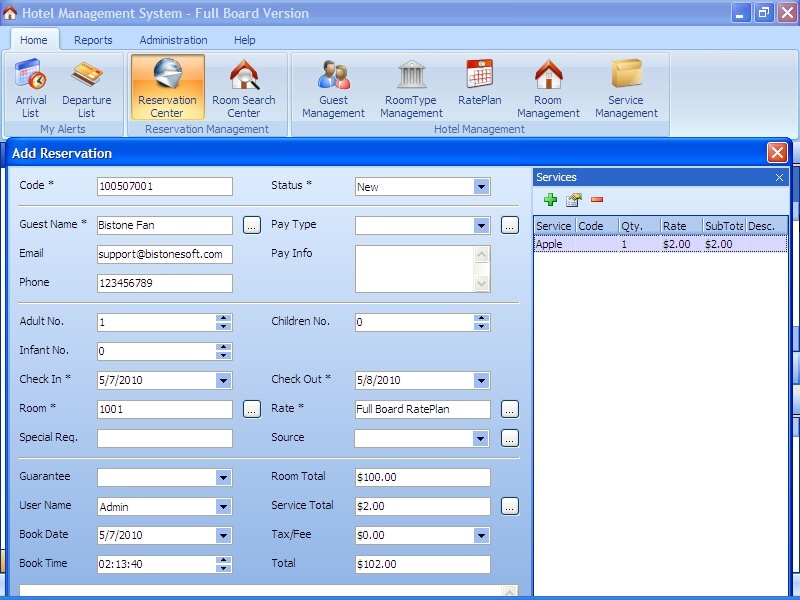
Task: Open RoomType Management
Action: pyautogui.click(x=411, y=88)
